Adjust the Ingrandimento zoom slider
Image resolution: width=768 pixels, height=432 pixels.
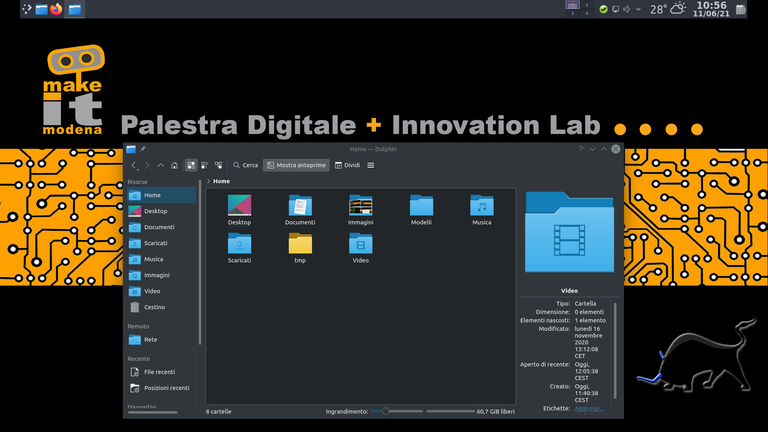[385, 411]
